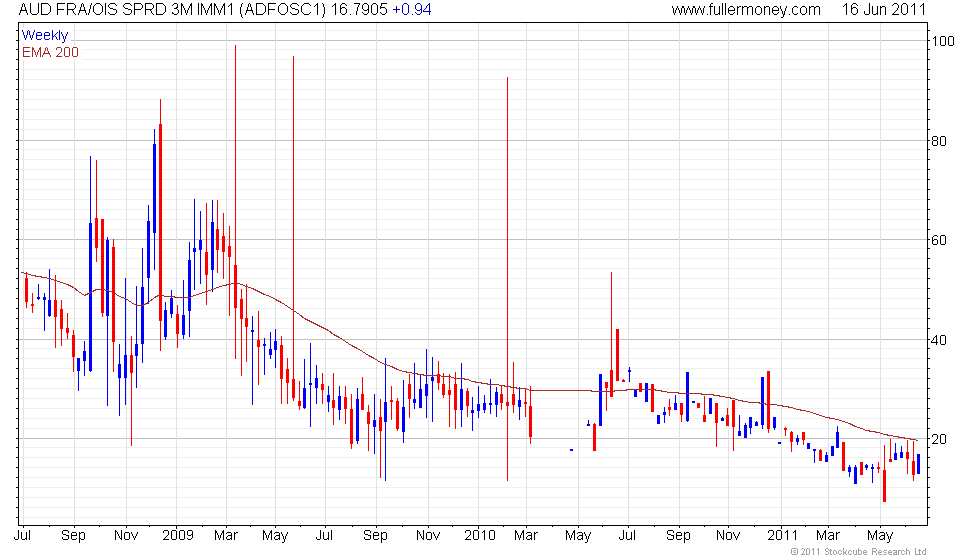Screen dimensions: 980x560
Task: Click the 60 level on price axis
Action: pos(940,240)
